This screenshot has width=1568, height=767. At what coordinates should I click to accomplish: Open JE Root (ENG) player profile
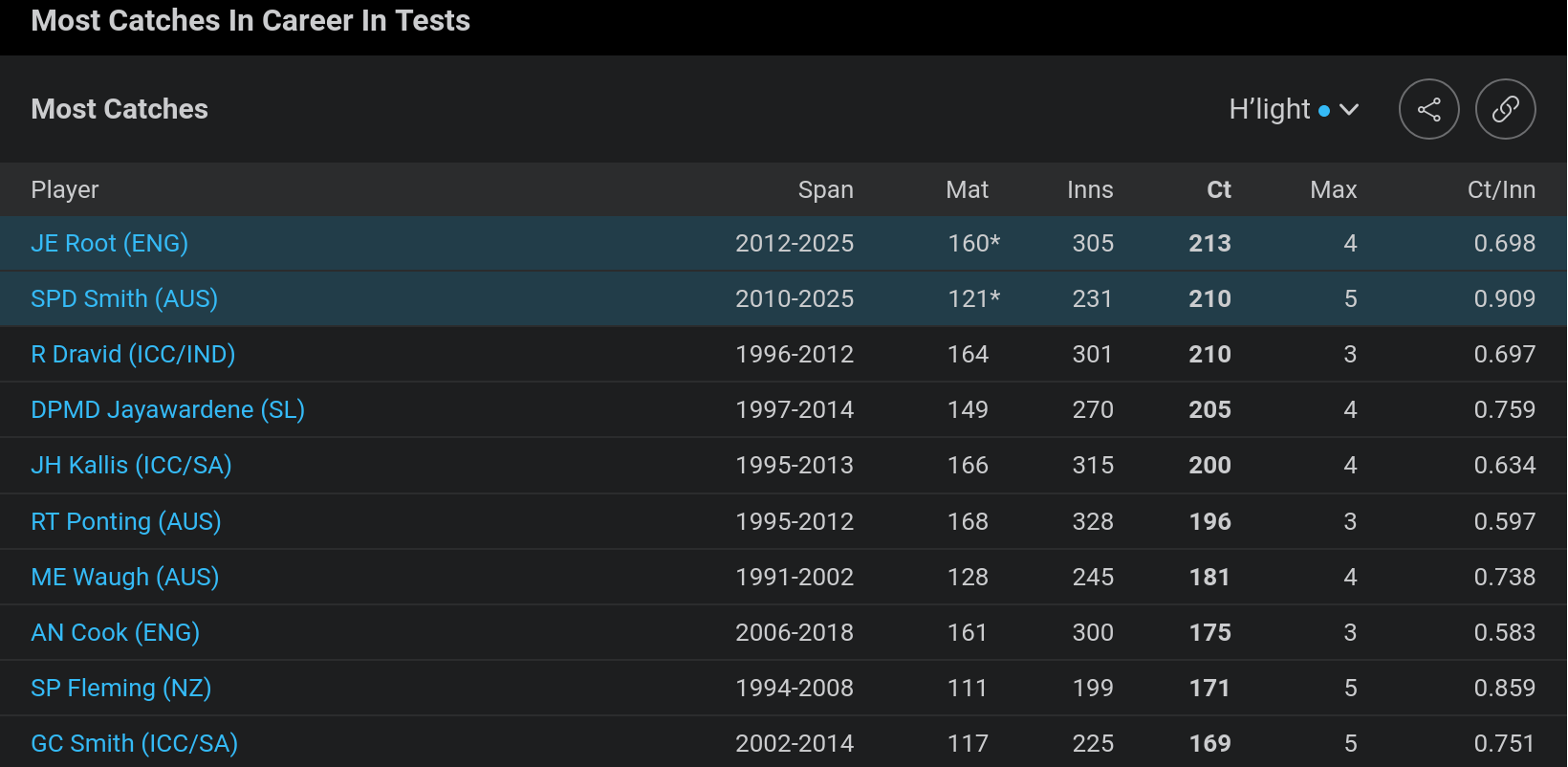109,243
